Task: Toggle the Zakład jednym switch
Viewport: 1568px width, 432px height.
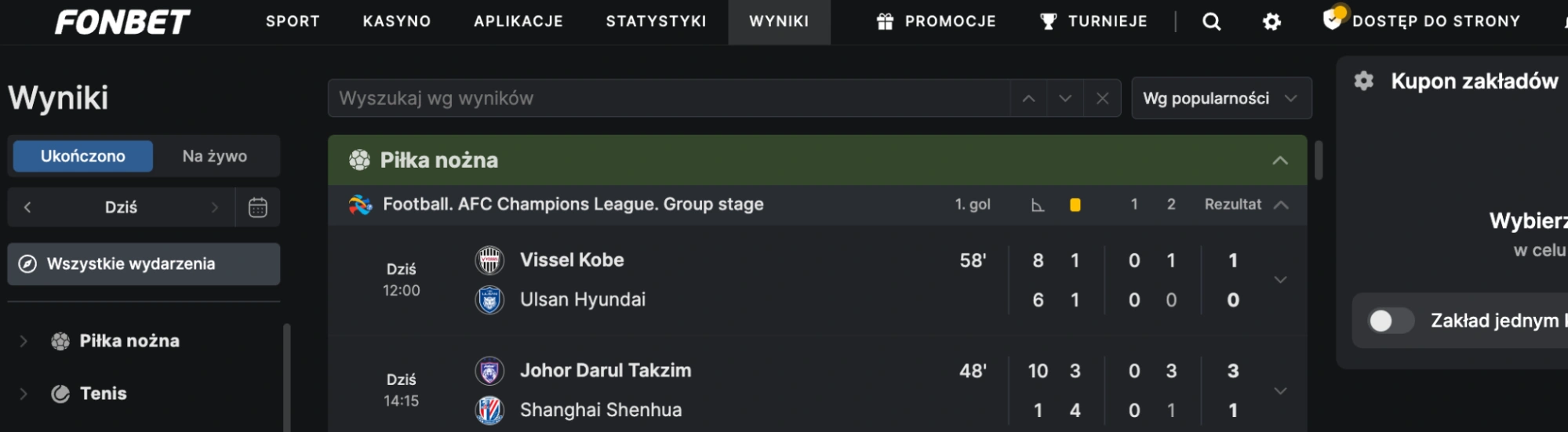Action: pos(1390,321)
